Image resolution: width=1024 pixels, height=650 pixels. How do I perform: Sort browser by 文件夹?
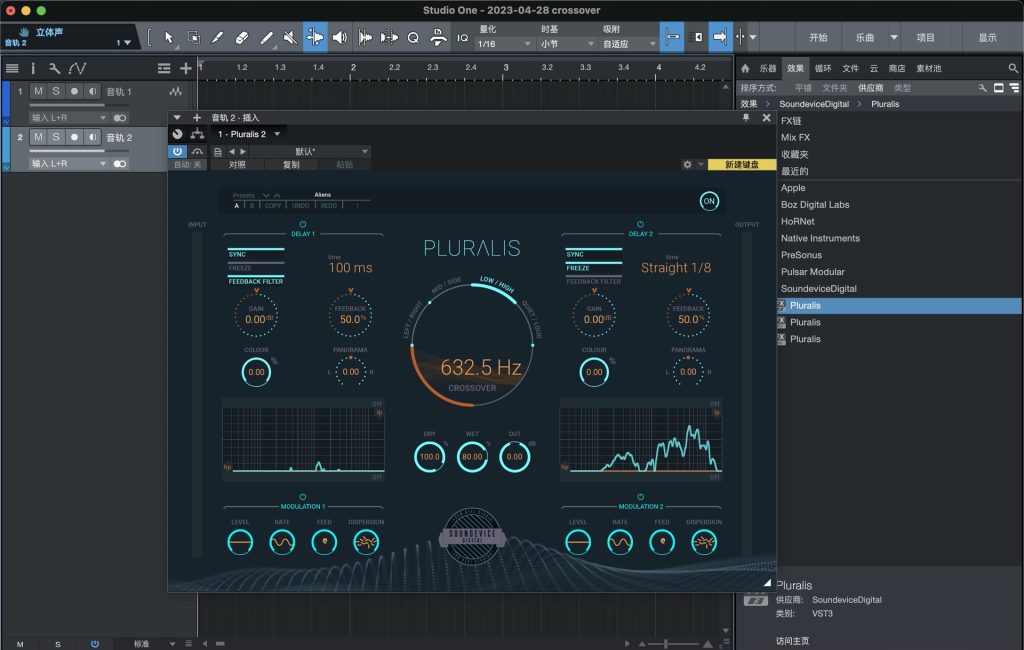(834, 88)
